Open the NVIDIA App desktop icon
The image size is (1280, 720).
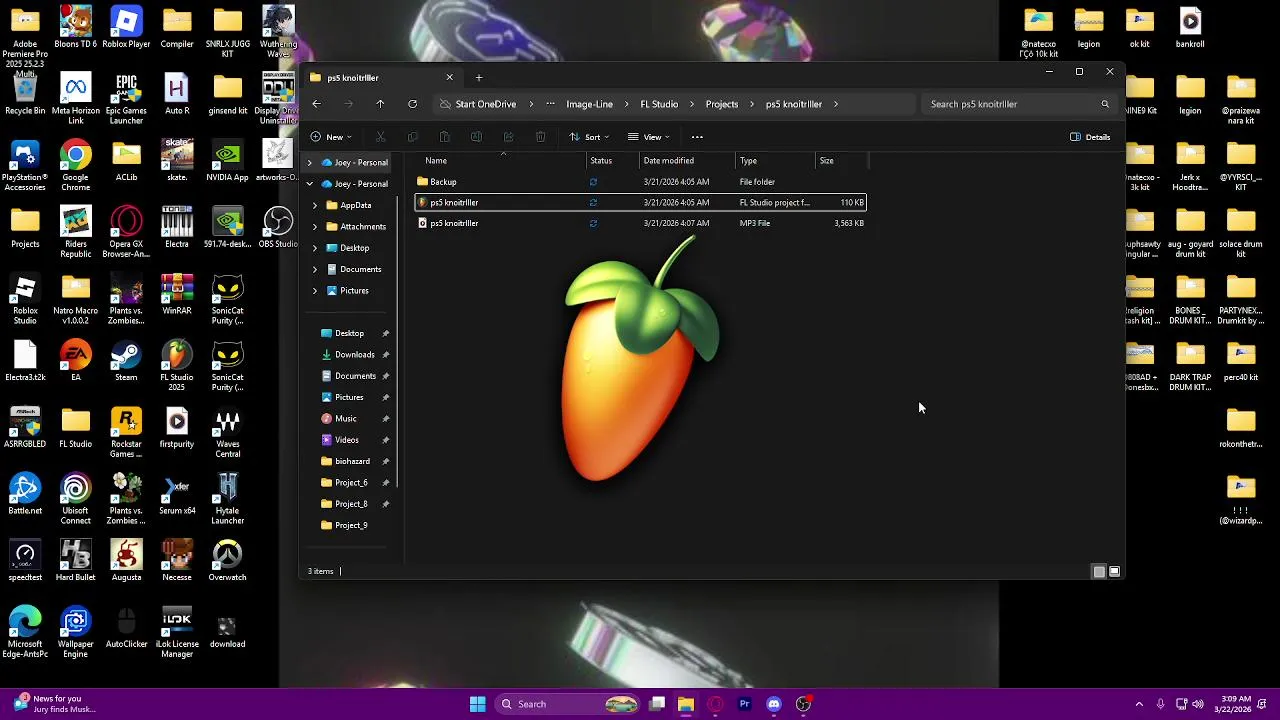(227, 161)
